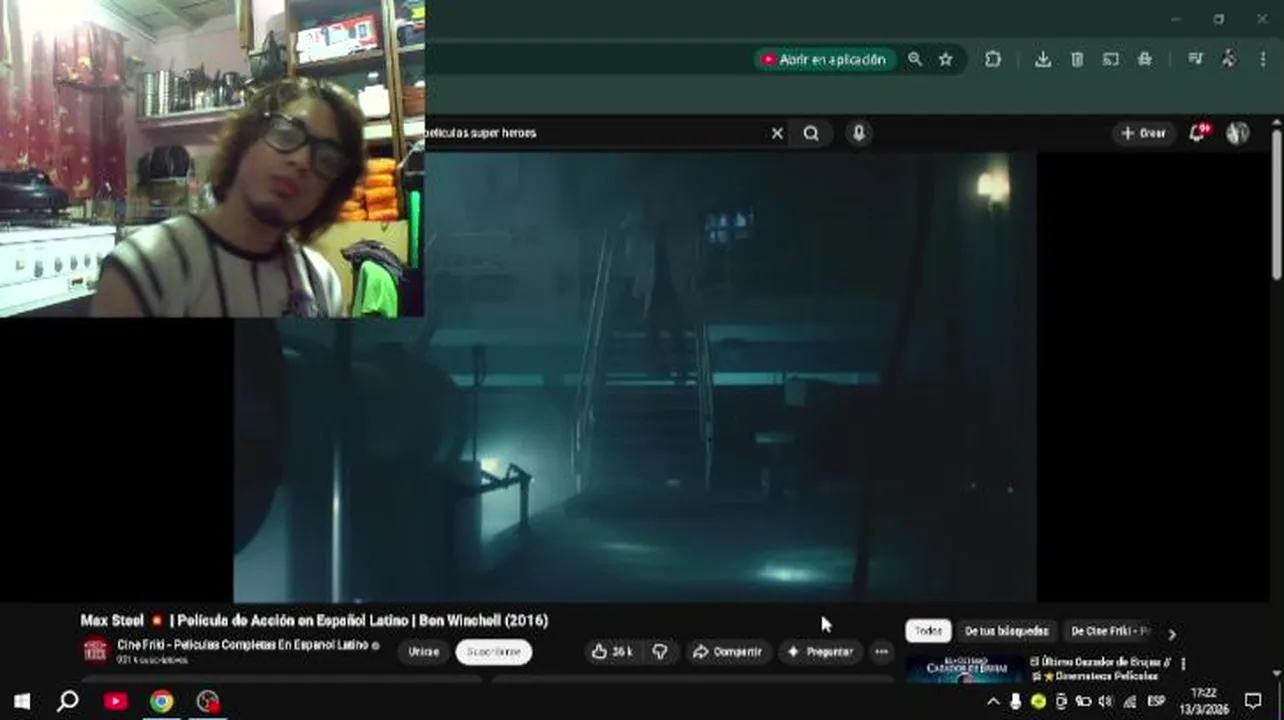This screenshot has height=720, width=1284.
Task: Click the 'Unirse' join button
Action: click(424, 652)
